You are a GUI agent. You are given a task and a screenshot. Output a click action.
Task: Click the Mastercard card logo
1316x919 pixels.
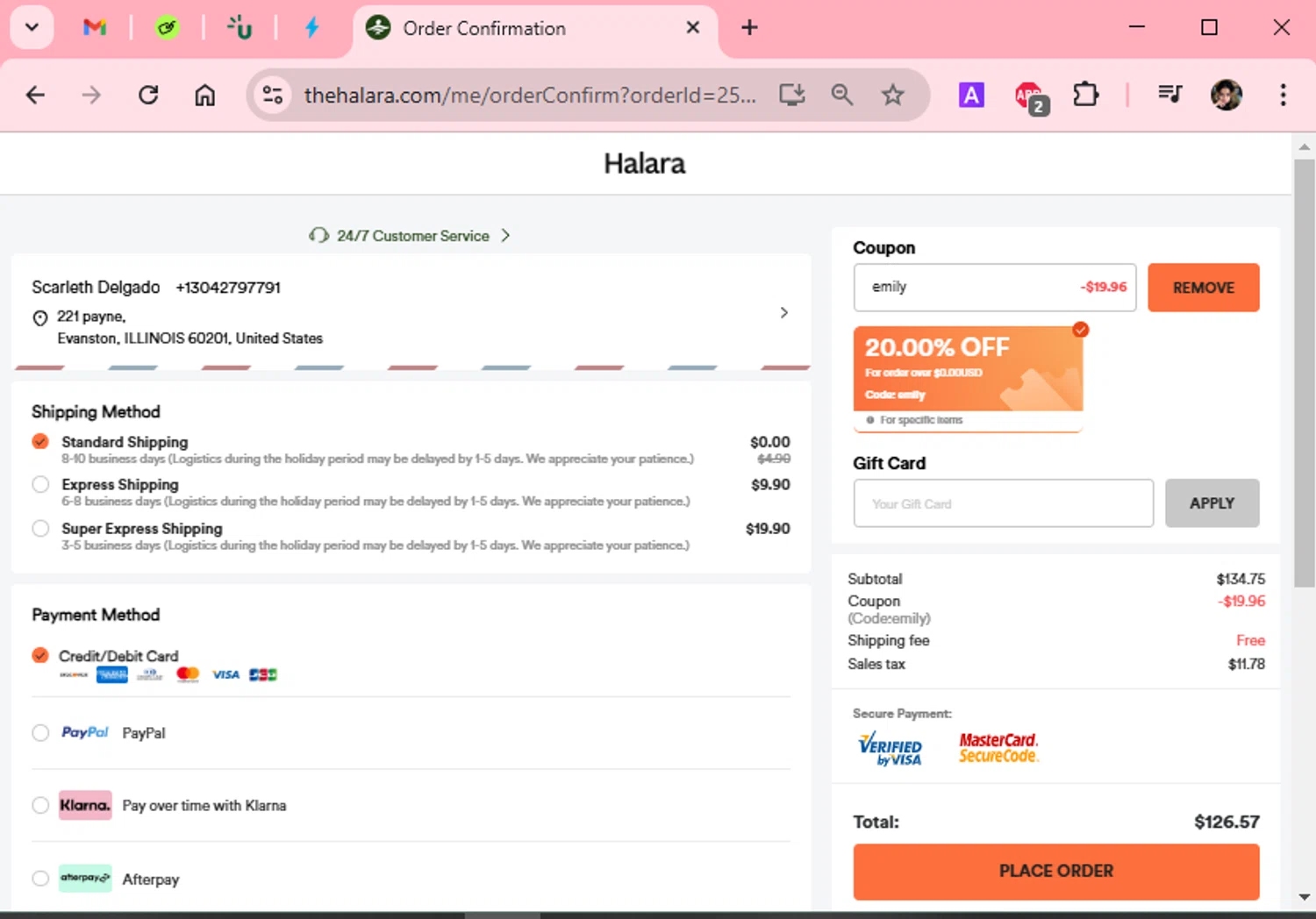[x=188, y=674]
